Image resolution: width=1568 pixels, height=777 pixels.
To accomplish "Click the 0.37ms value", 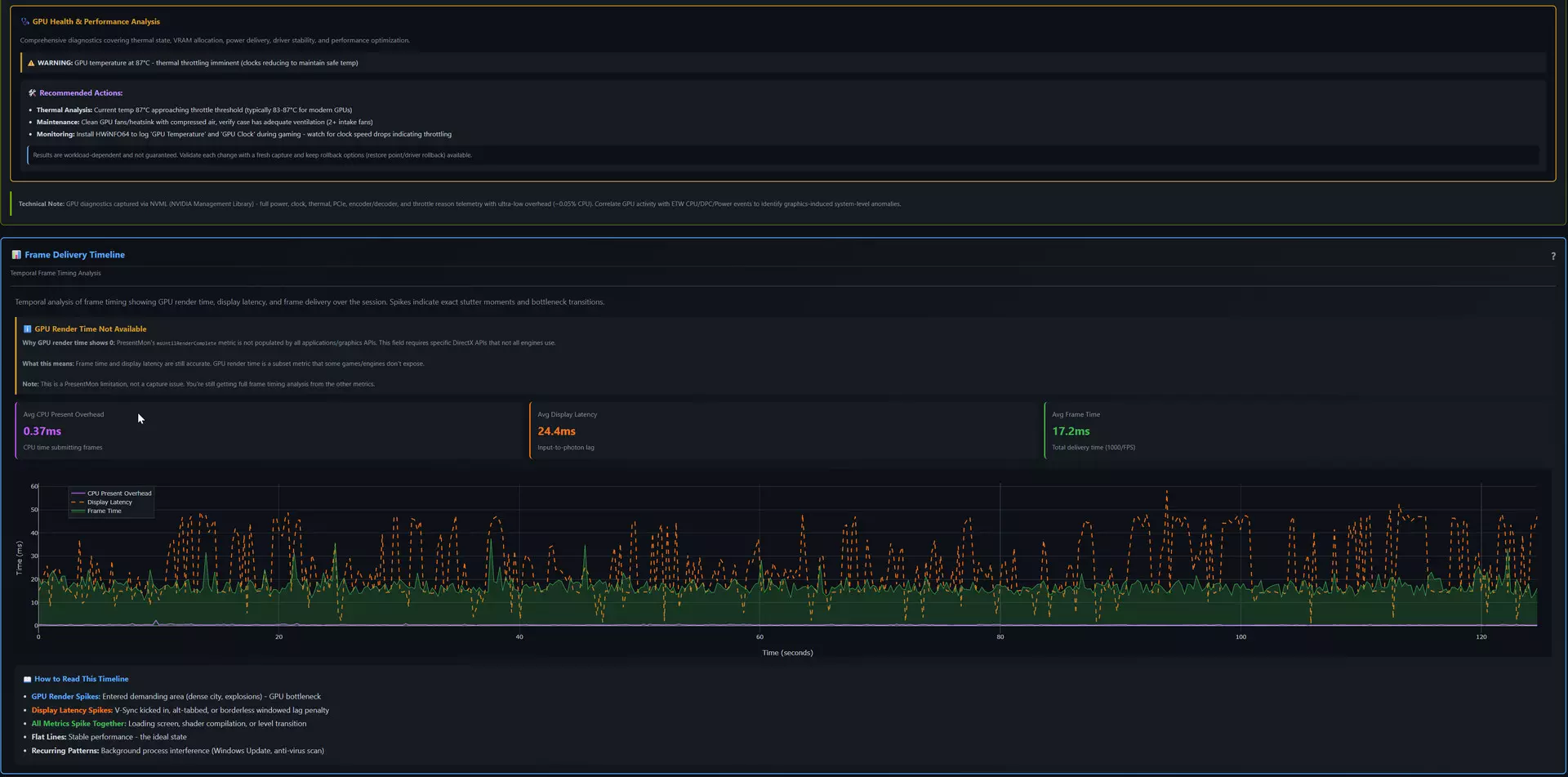I will pyautogui.click(x=42, y=431).
